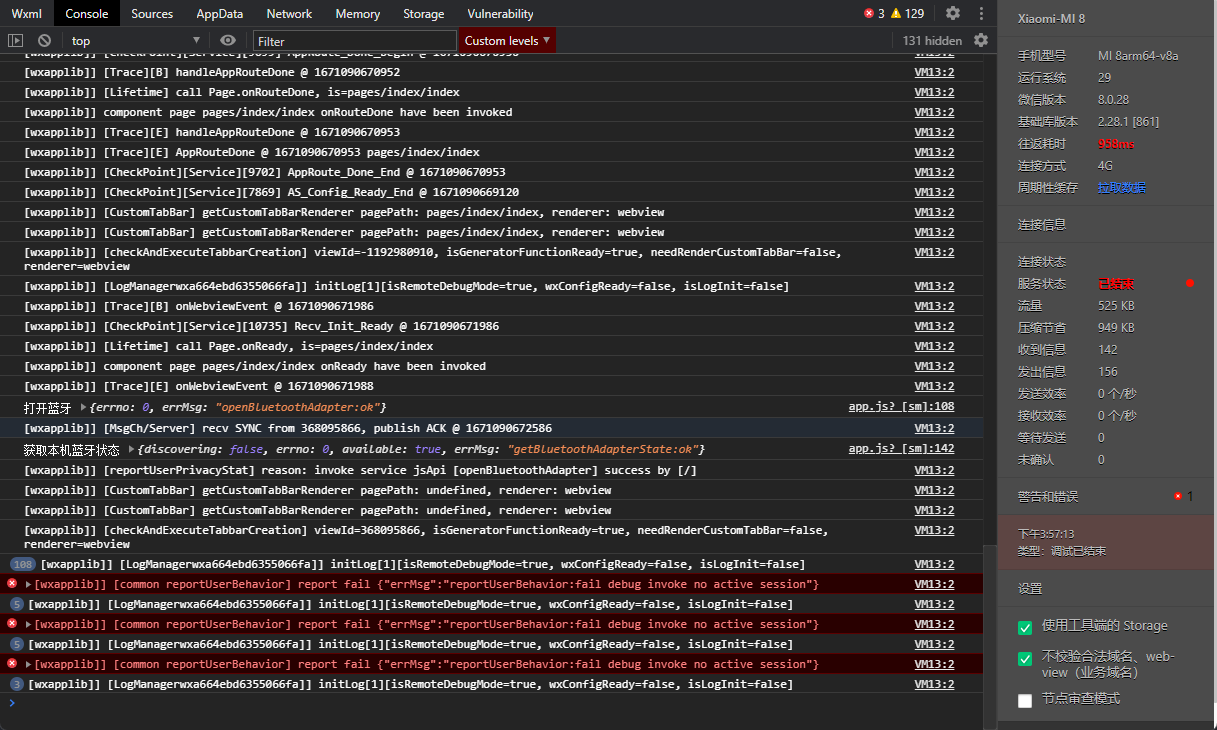Toggle the console sidebar panel icon
The image size is (1217, 730).
pos(15,41)
